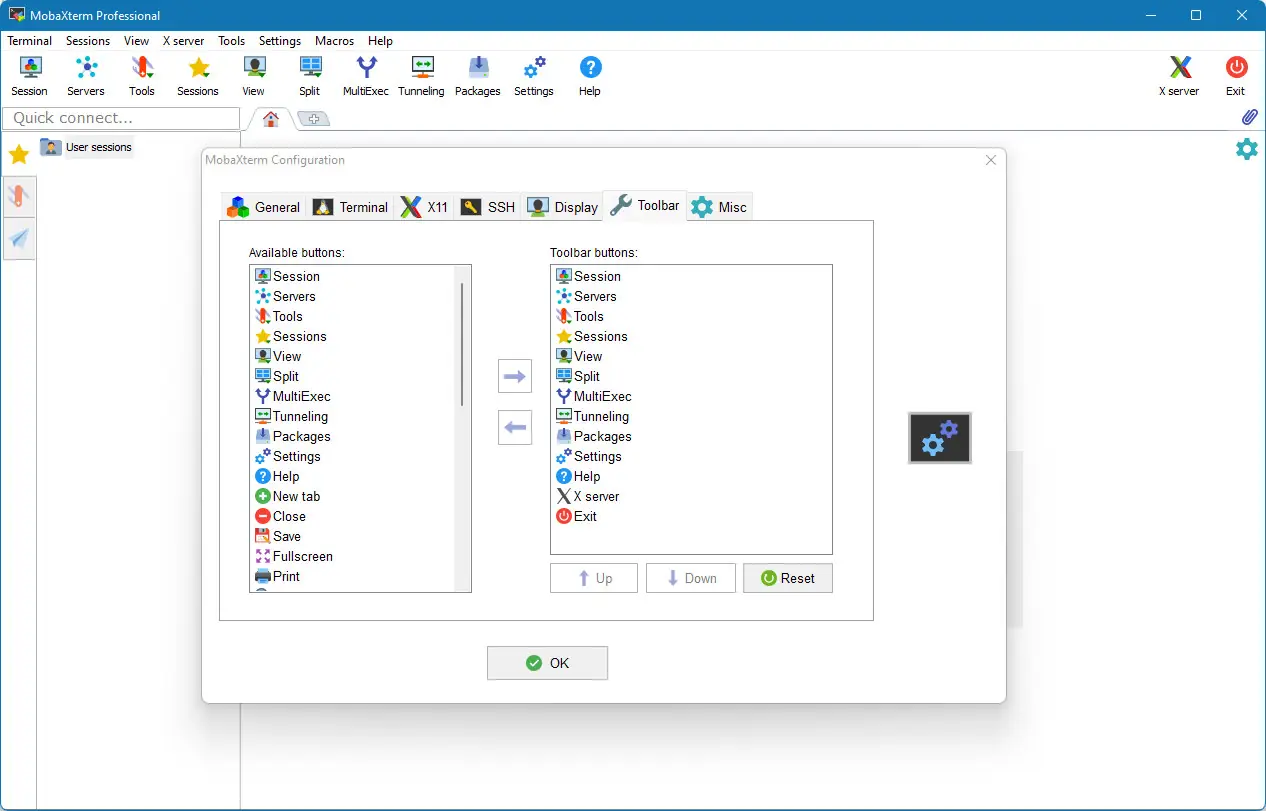This screenshot has width=1266, height=811.
Task: Select Tunneling in Available buttons list
Action: tap(291, 416)
